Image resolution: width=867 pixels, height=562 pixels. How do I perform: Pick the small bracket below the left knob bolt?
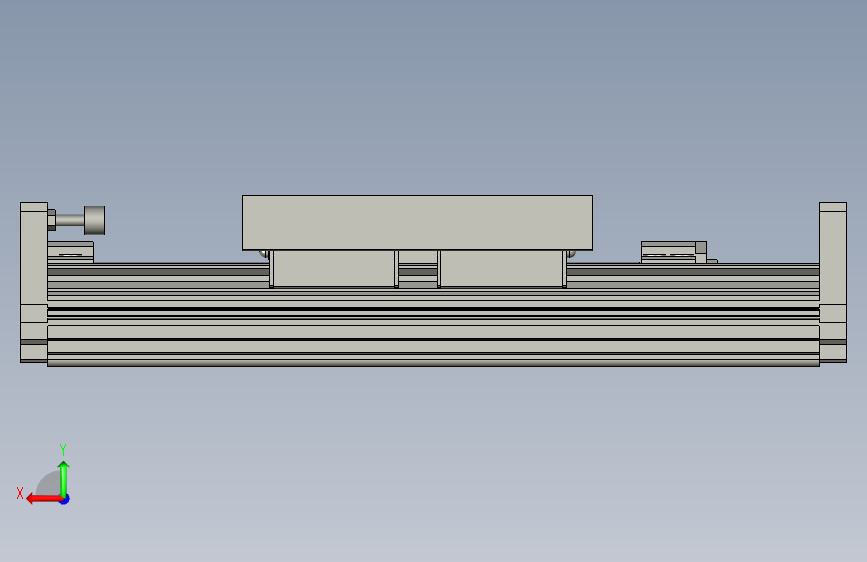tap(70, 252)
